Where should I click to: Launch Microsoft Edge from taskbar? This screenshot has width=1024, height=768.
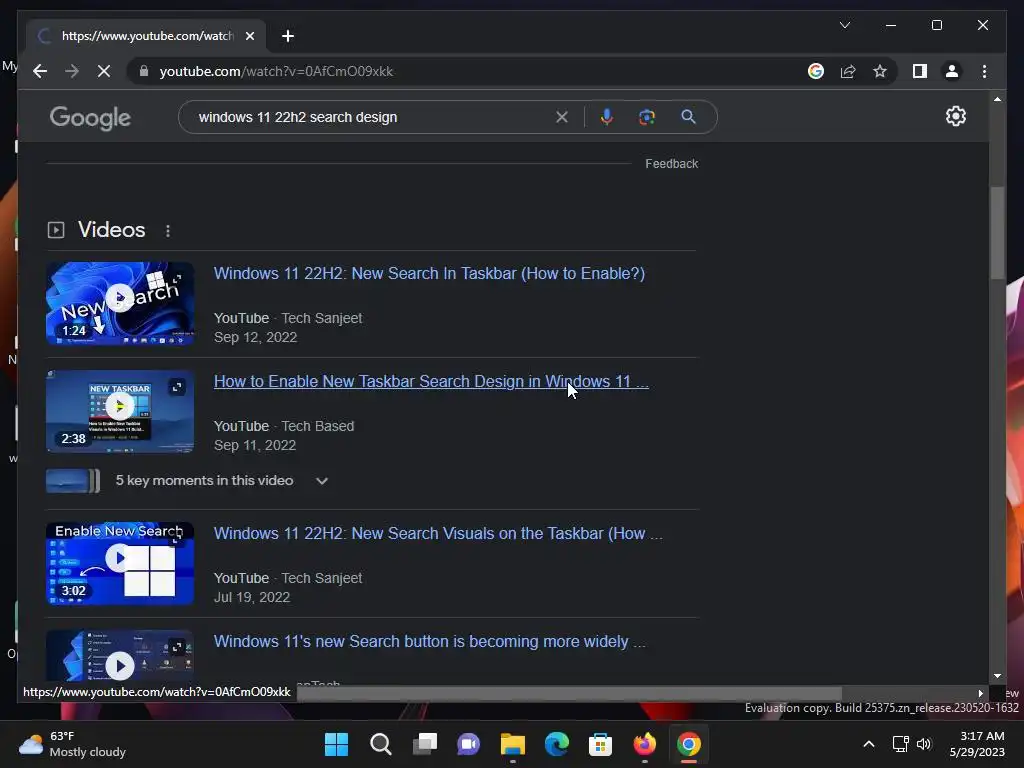point(556,744)
